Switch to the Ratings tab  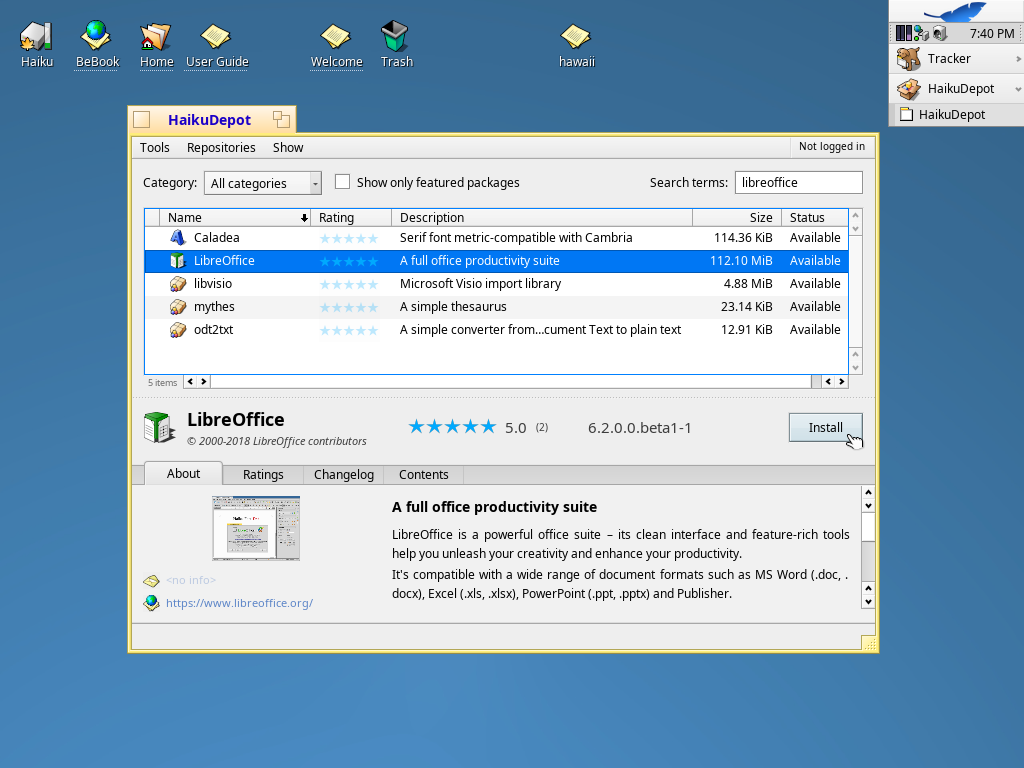[x=263, y=475]
